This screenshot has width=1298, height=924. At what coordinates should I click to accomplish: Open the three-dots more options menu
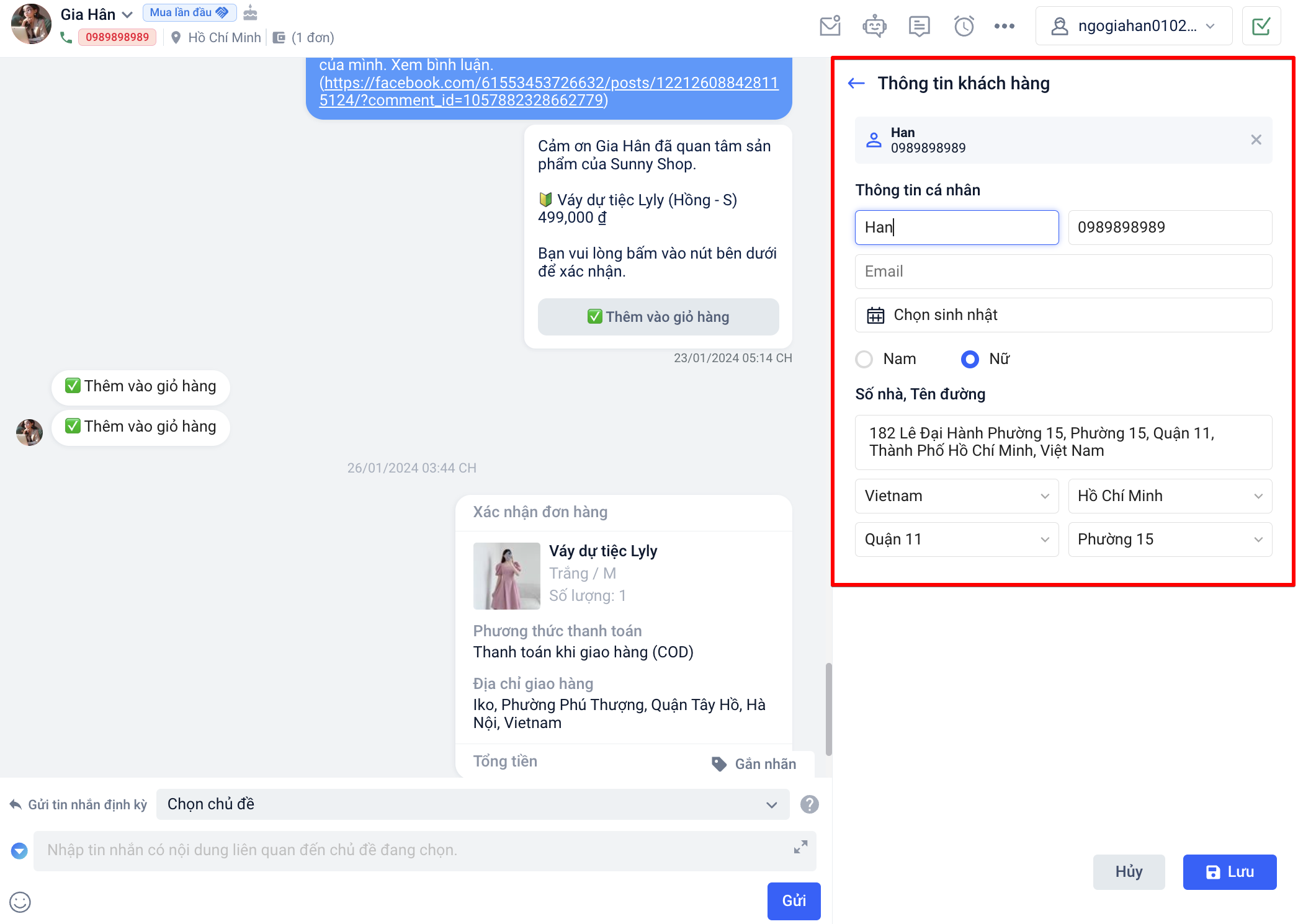[1004, 26]
